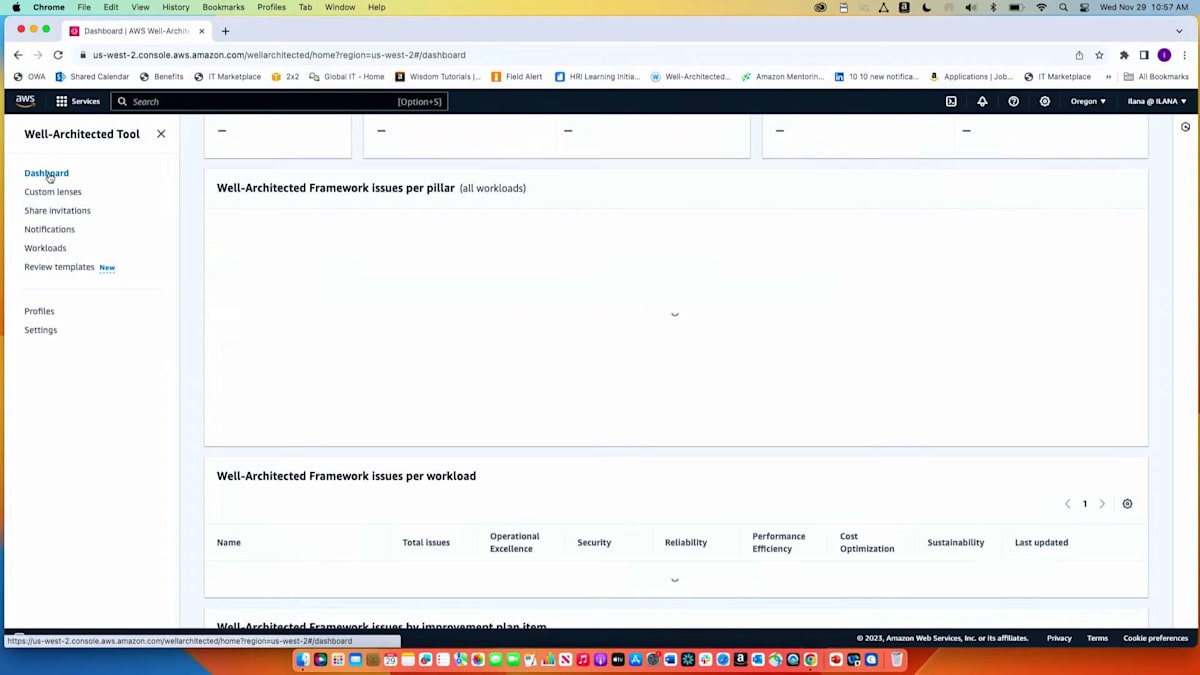Open a new Chrome tab
The width and height of the screenshot is (1200, 675).
pyautogui.click(x=225, y=31)
